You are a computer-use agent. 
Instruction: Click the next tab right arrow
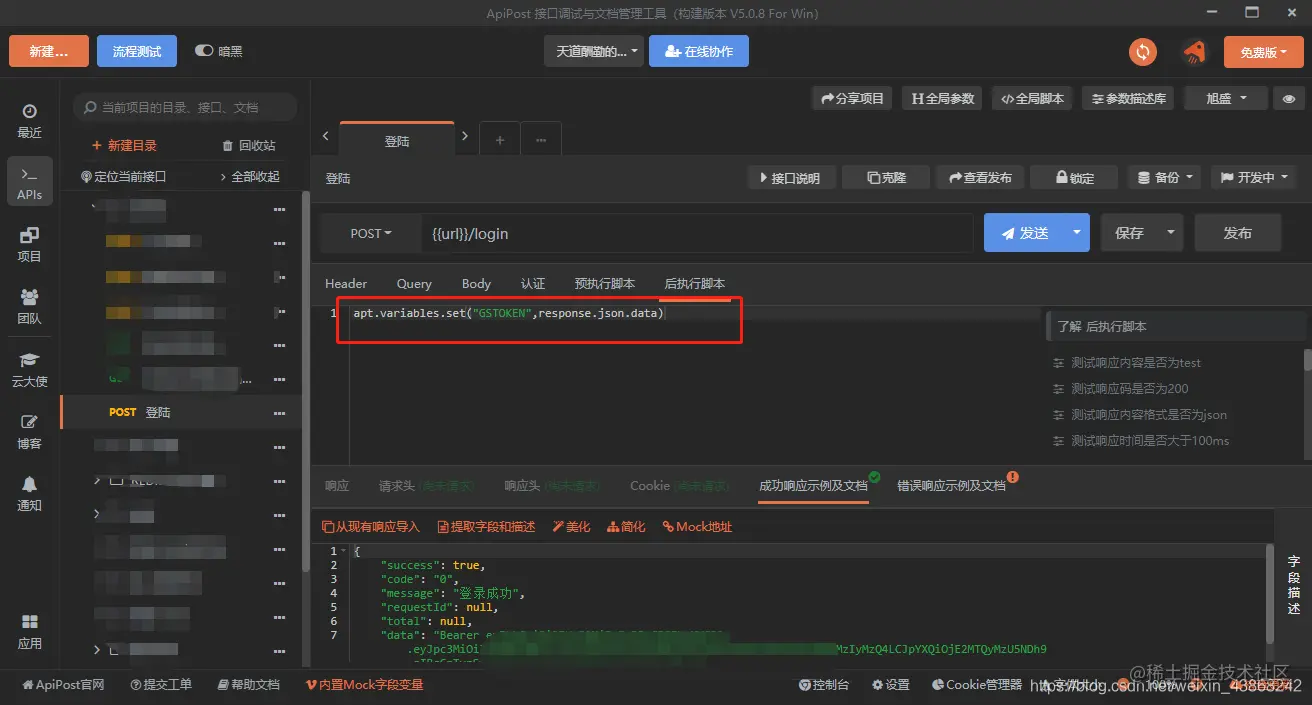465,136
